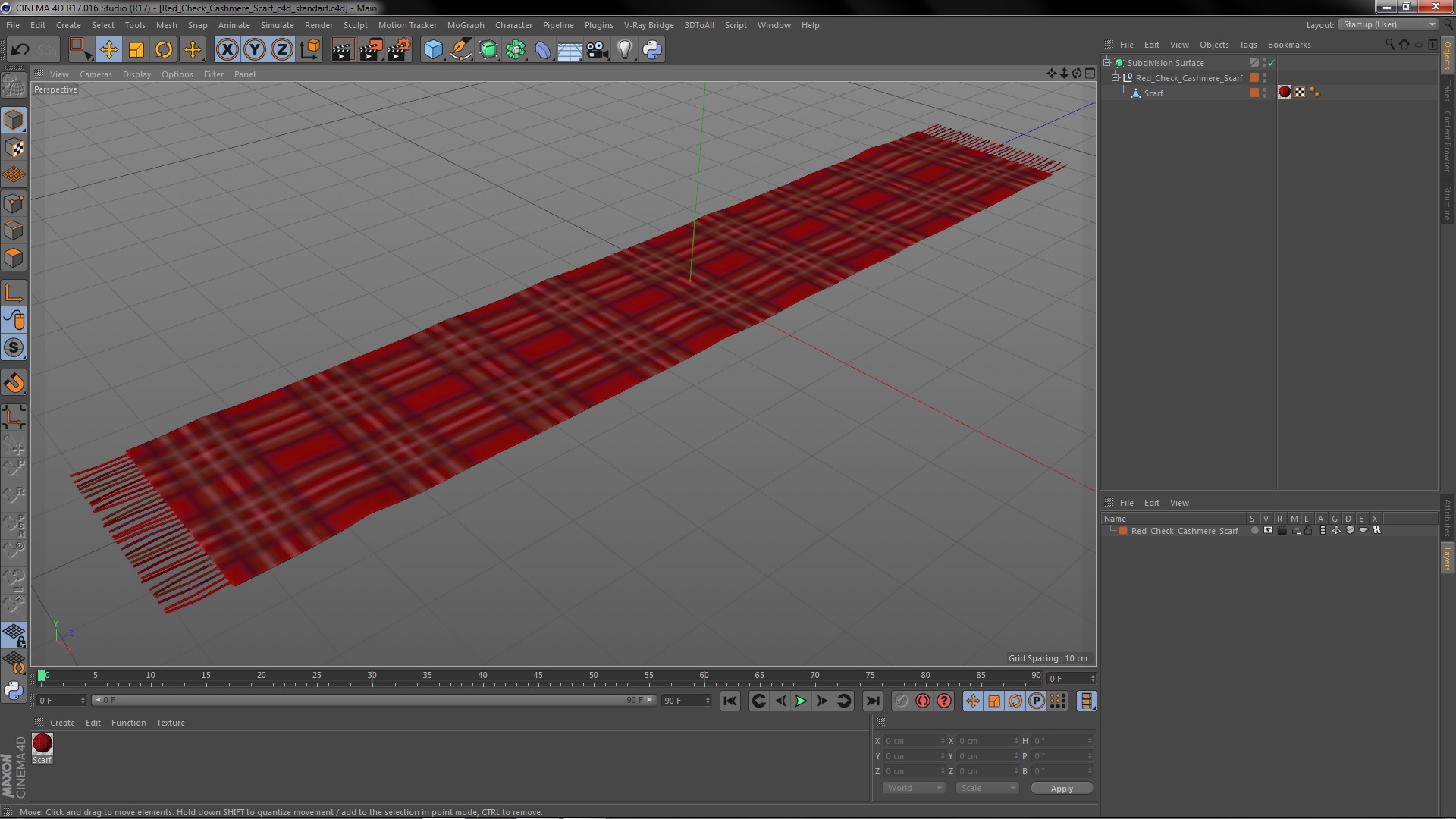The image size is (1456, 819).
Task: Click the Light object icon
Action: tap(624, 50)
